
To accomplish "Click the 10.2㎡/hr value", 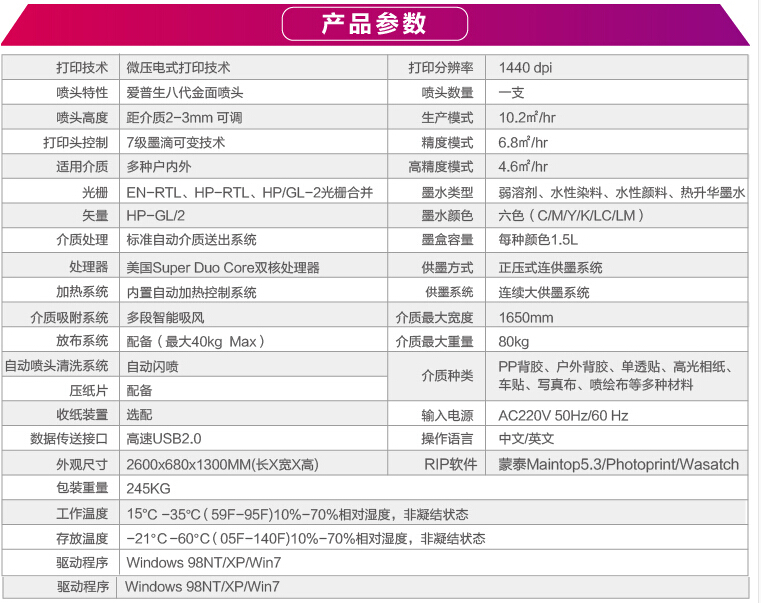I will tap(527, 117).
